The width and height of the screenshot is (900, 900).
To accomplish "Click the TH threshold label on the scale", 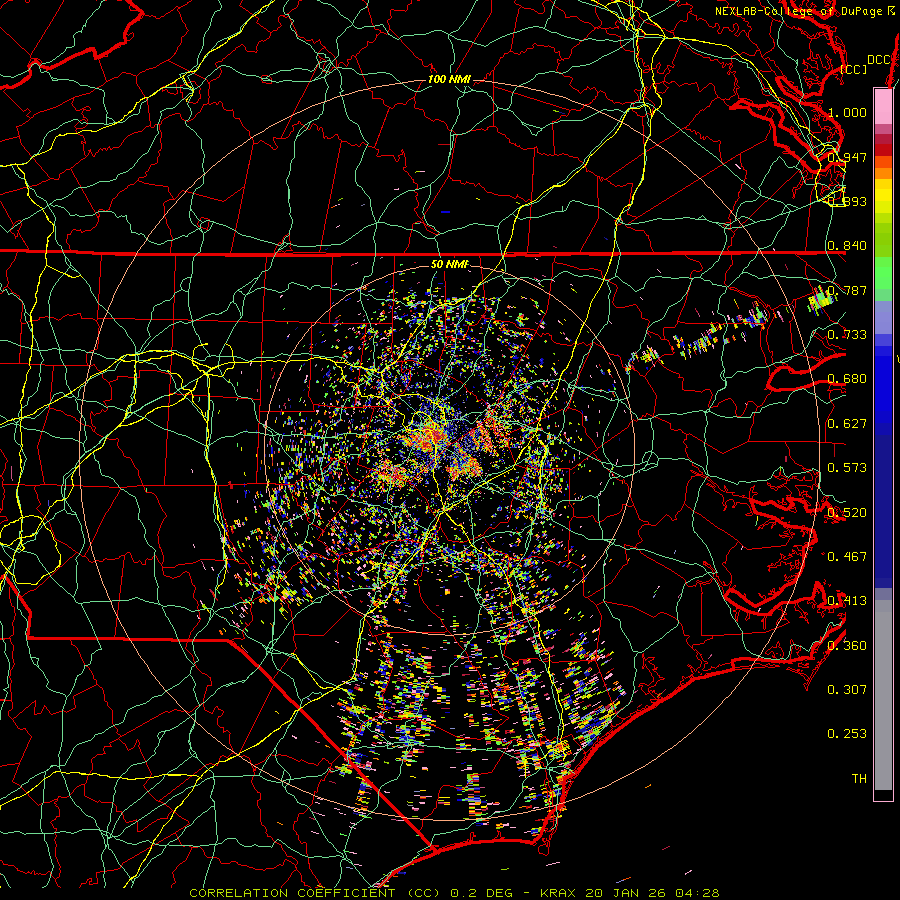I will click(859, 779).
